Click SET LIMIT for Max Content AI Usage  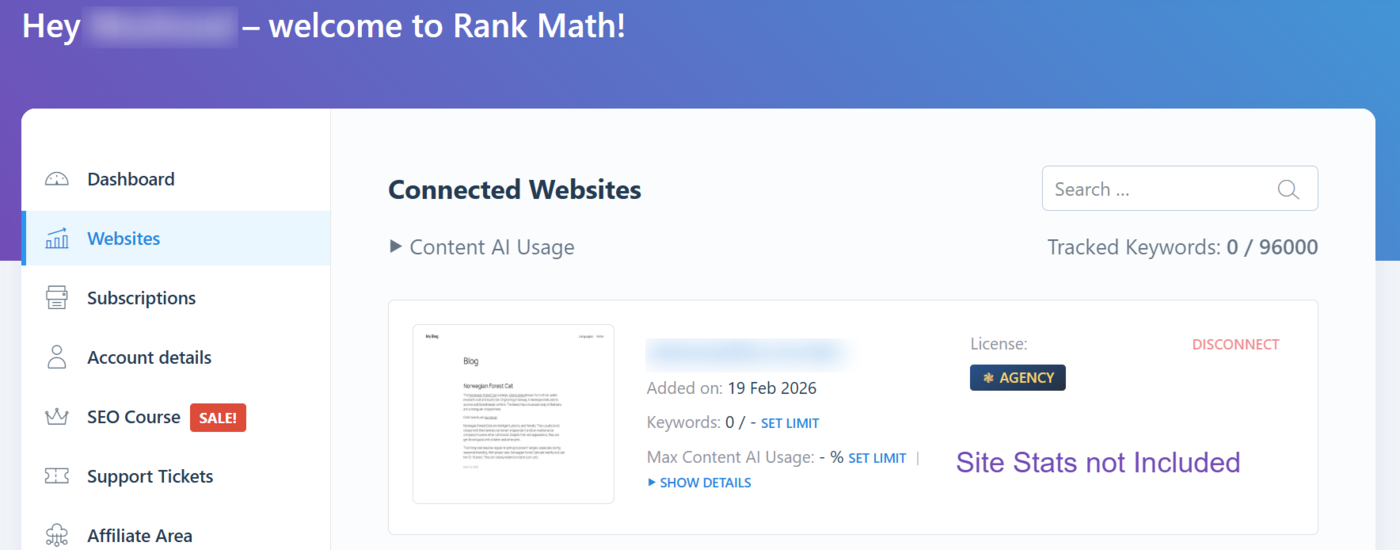(x=877, y=458)
